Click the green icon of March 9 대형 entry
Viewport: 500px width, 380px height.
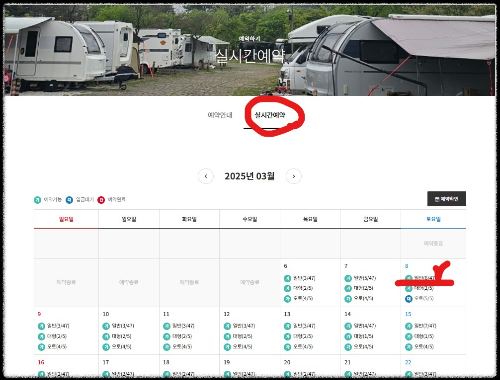(41, 336)
